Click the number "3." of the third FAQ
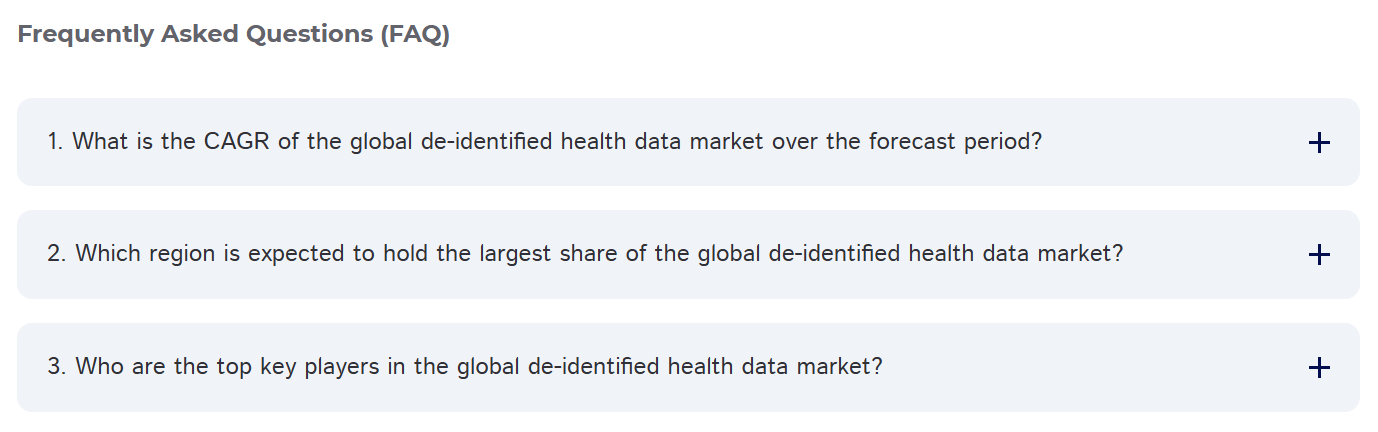This screenshot has width=1378, height=432. (57, 366)
